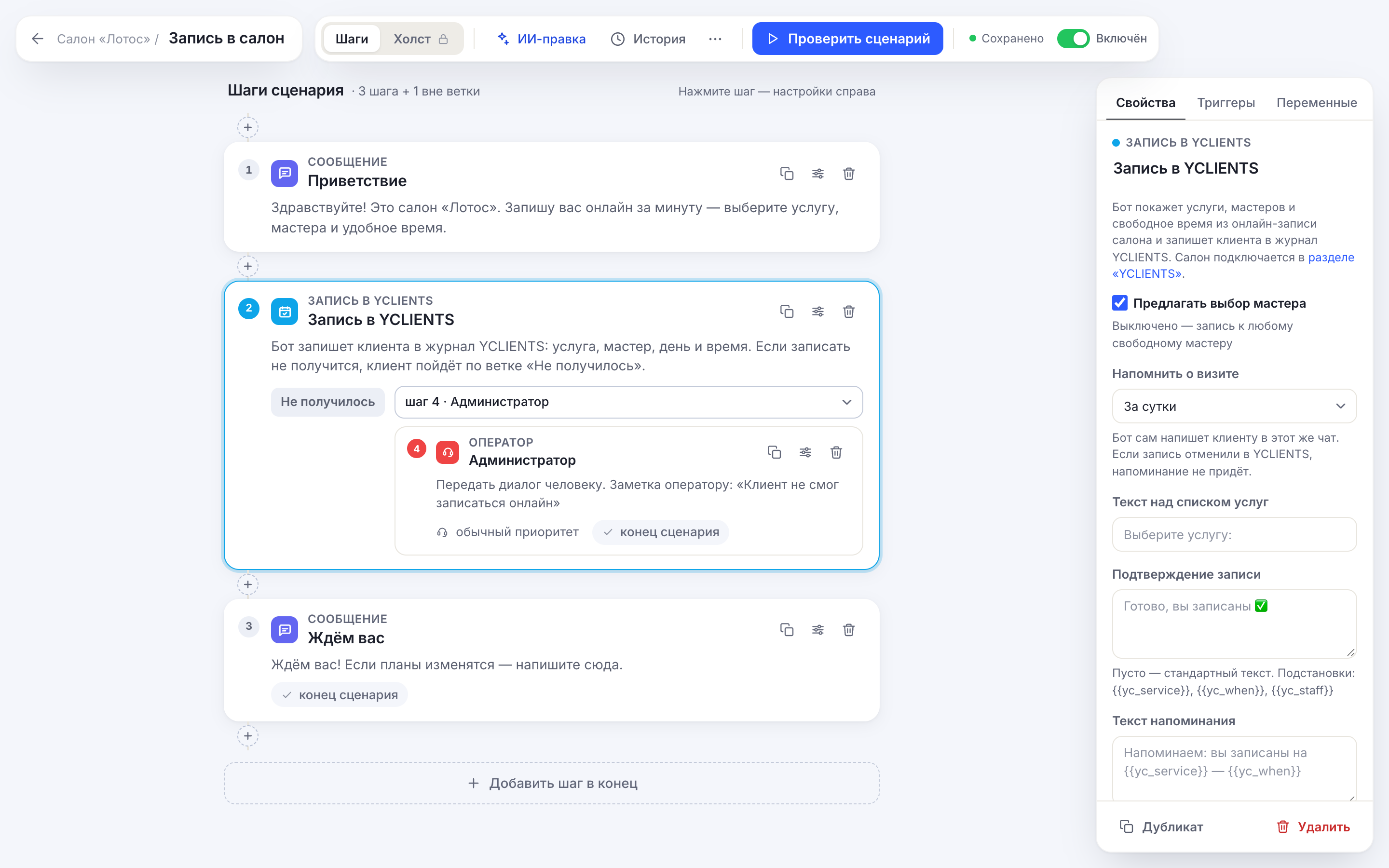
Task: Delete the Запись в YCLIENTS step
Action: pyautogui.click(x=849, y=311)
